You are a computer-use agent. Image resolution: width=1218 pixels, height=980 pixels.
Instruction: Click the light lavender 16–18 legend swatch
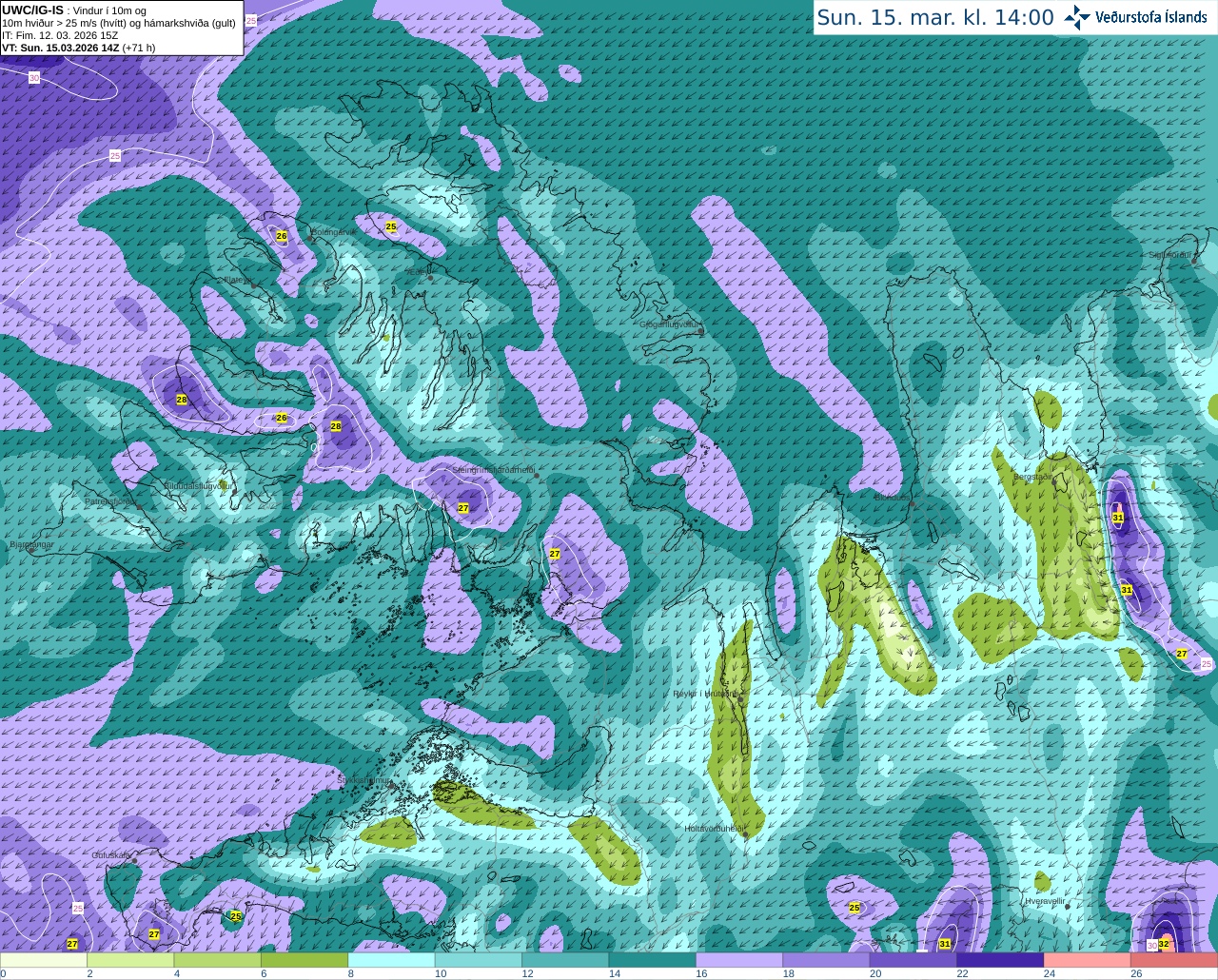[739, 960]
